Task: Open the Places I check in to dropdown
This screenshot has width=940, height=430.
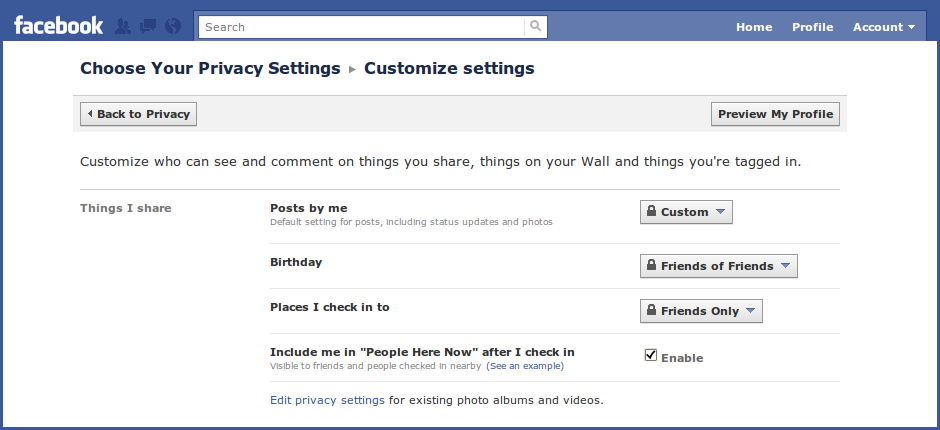Action: tap(701, 311)
